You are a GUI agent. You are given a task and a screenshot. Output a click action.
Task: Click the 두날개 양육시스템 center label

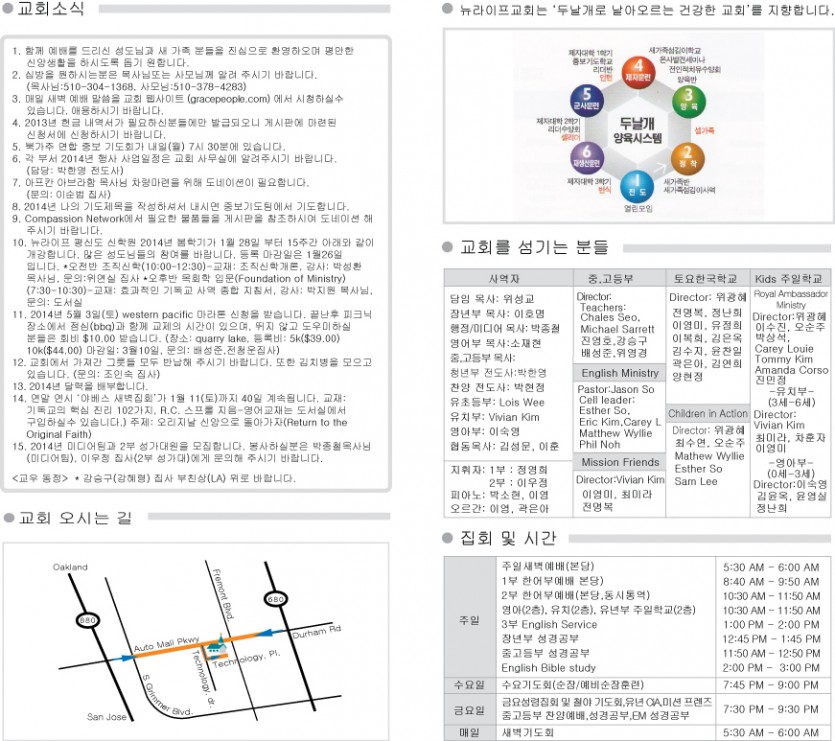point(637,131)
